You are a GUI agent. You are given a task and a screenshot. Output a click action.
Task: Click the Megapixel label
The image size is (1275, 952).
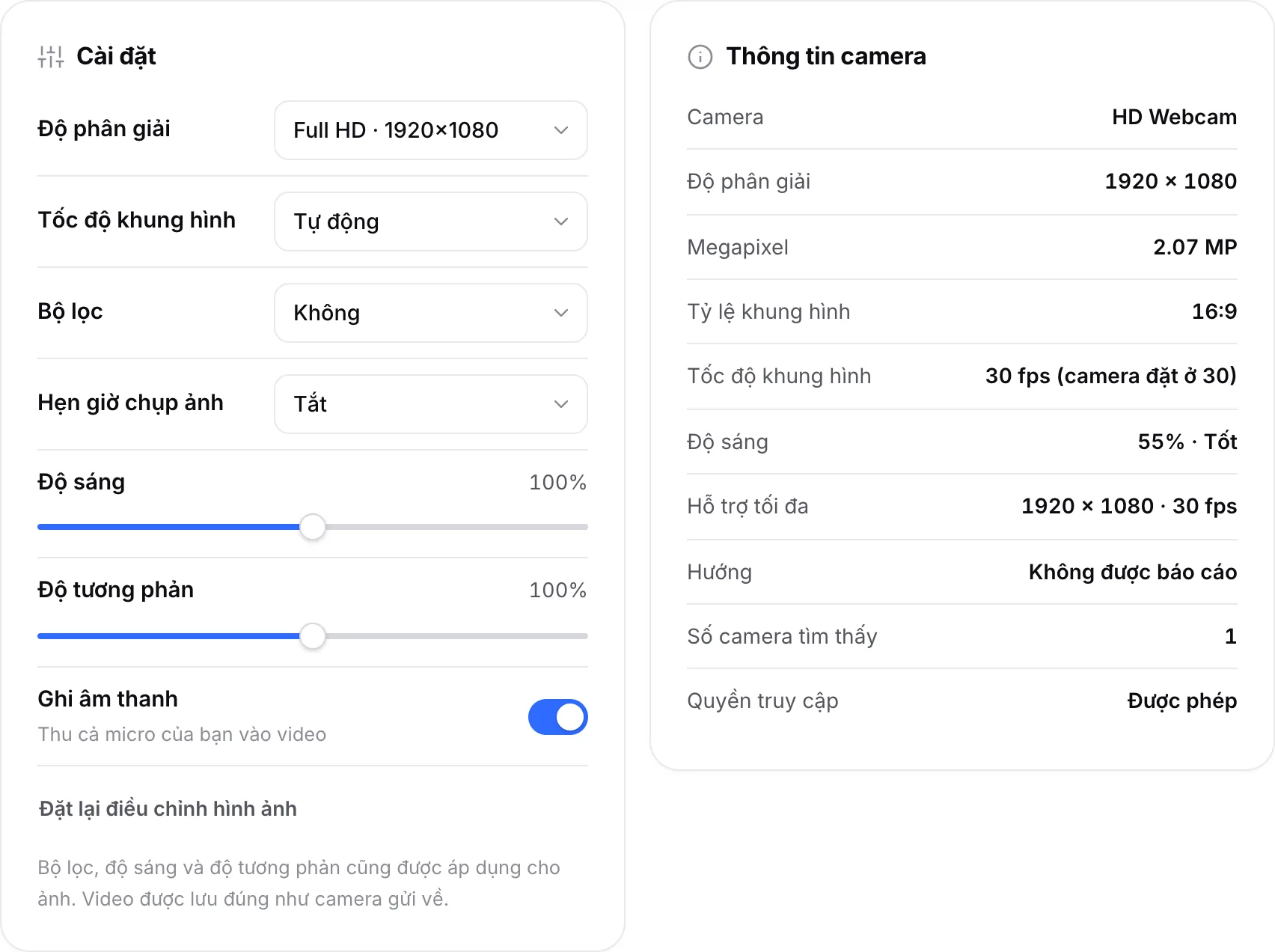[x=738, y=247]
